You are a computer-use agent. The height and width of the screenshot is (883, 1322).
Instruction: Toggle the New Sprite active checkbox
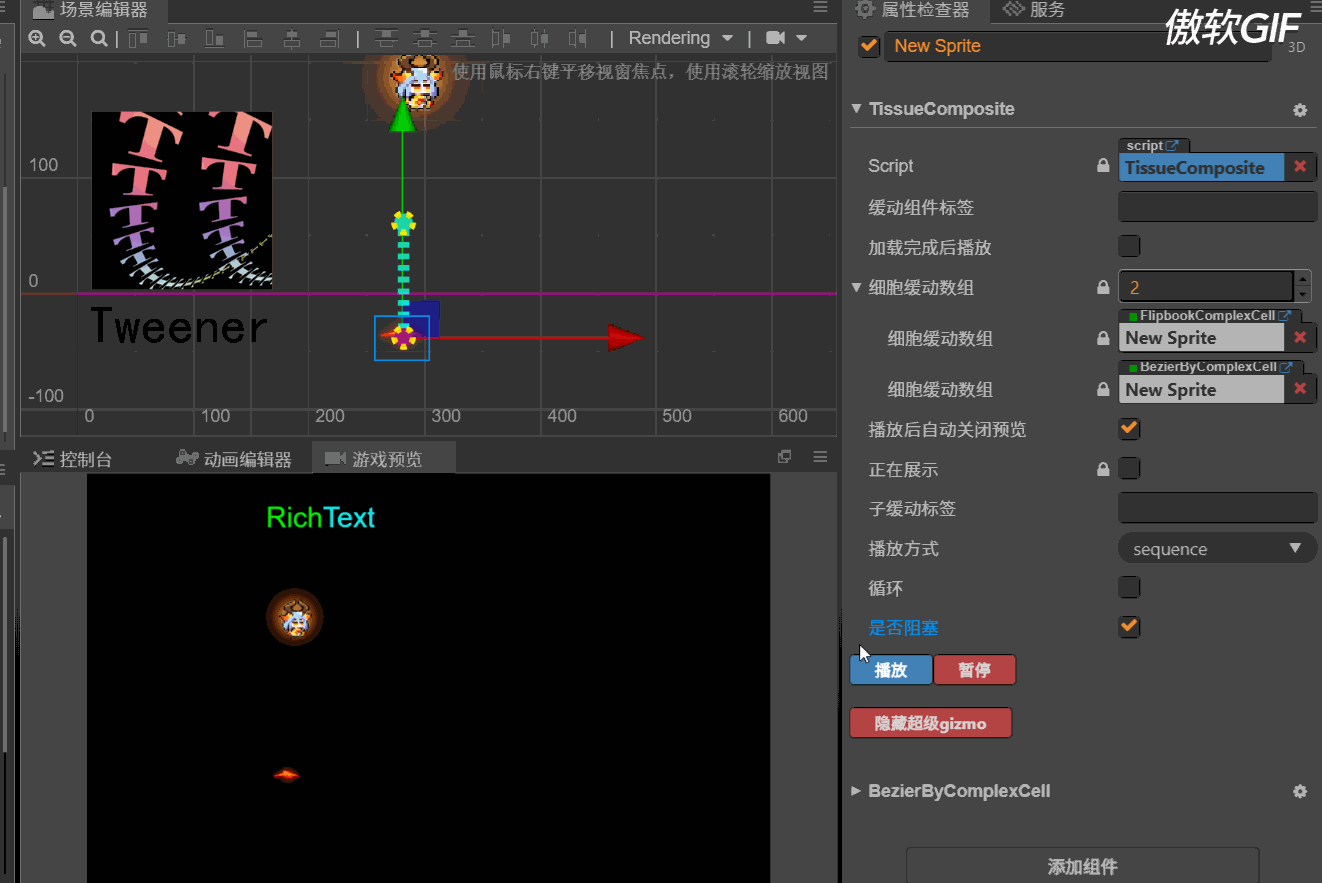[868, 45]
